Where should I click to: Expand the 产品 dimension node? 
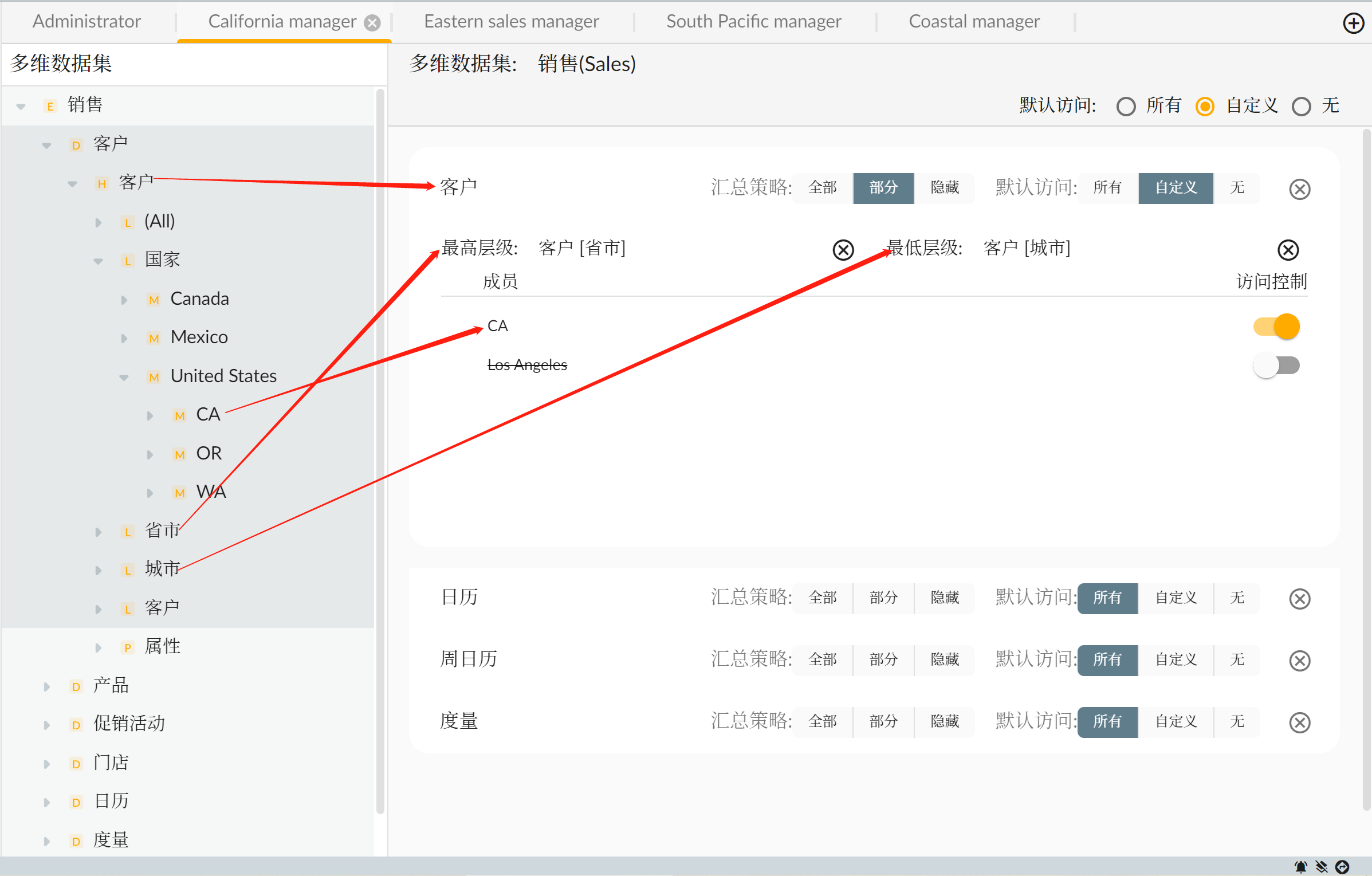point(47,686)
